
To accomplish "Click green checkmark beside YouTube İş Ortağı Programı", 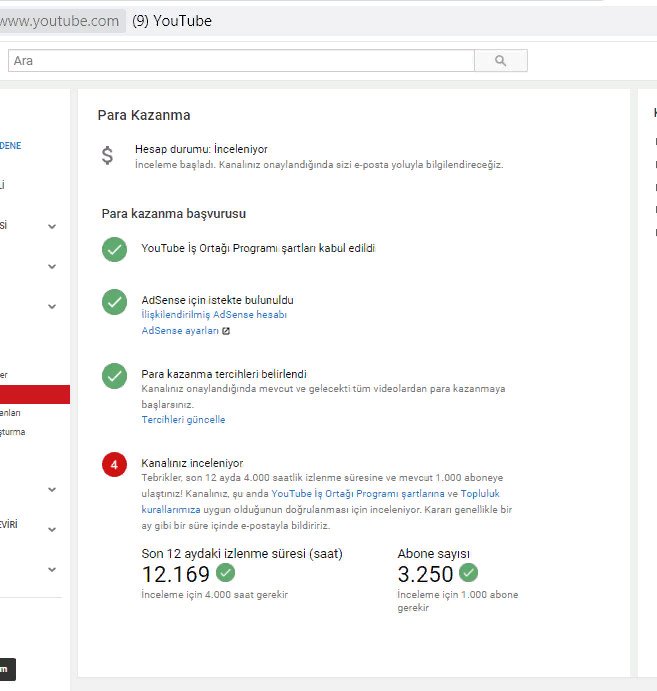I will (115, 249).
